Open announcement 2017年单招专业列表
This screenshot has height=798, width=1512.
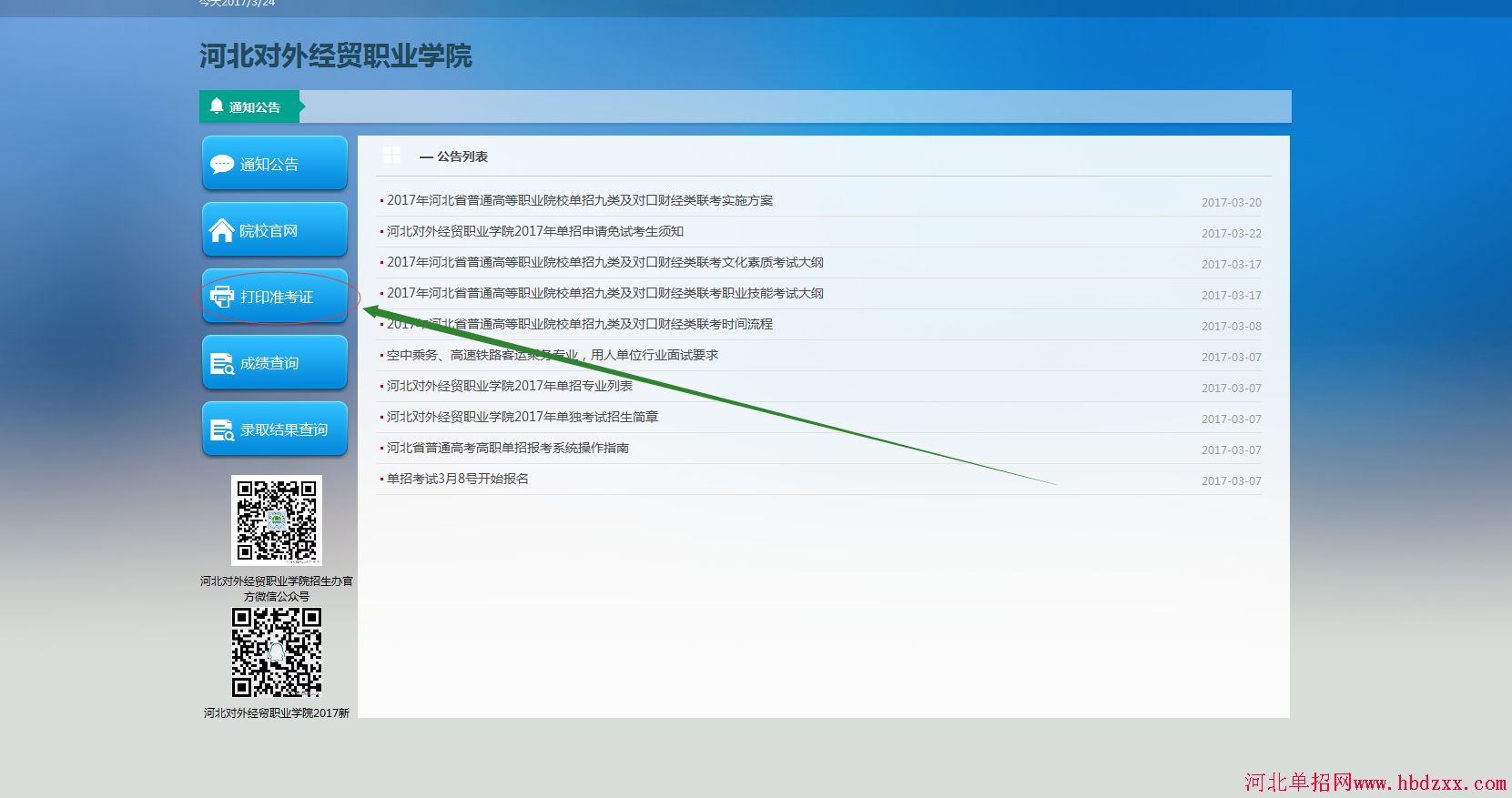[510, 386]
